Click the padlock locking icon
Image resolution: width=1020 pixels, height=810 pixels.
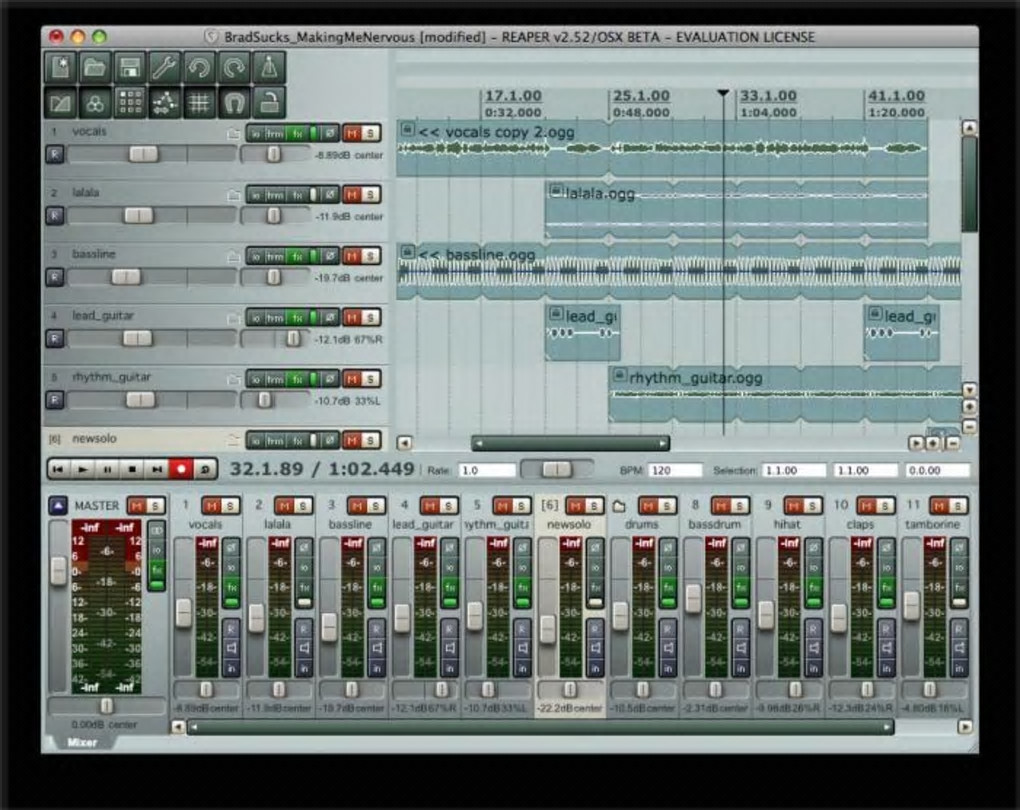pos(268,102)
